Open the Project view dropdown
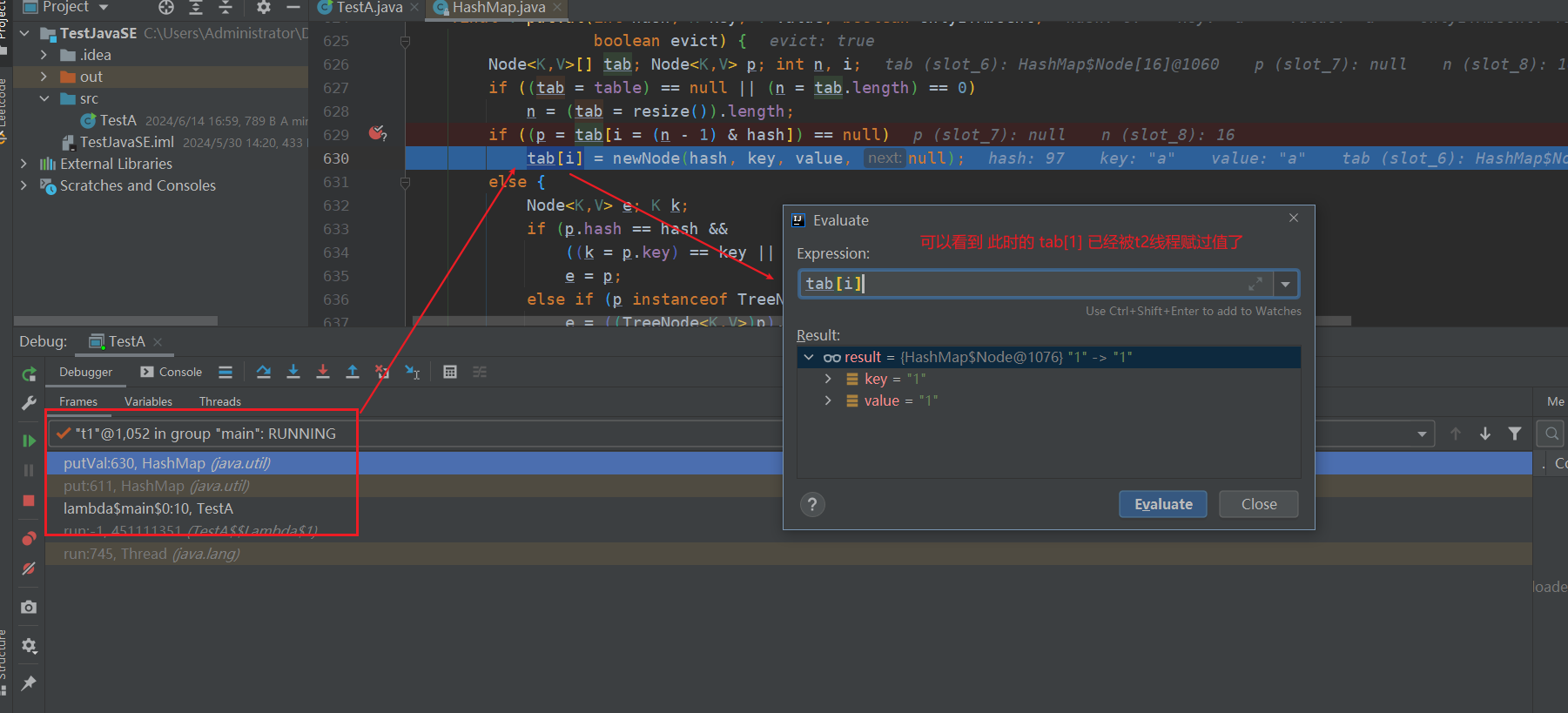1568x713 pixels. (x=104, y=7)
